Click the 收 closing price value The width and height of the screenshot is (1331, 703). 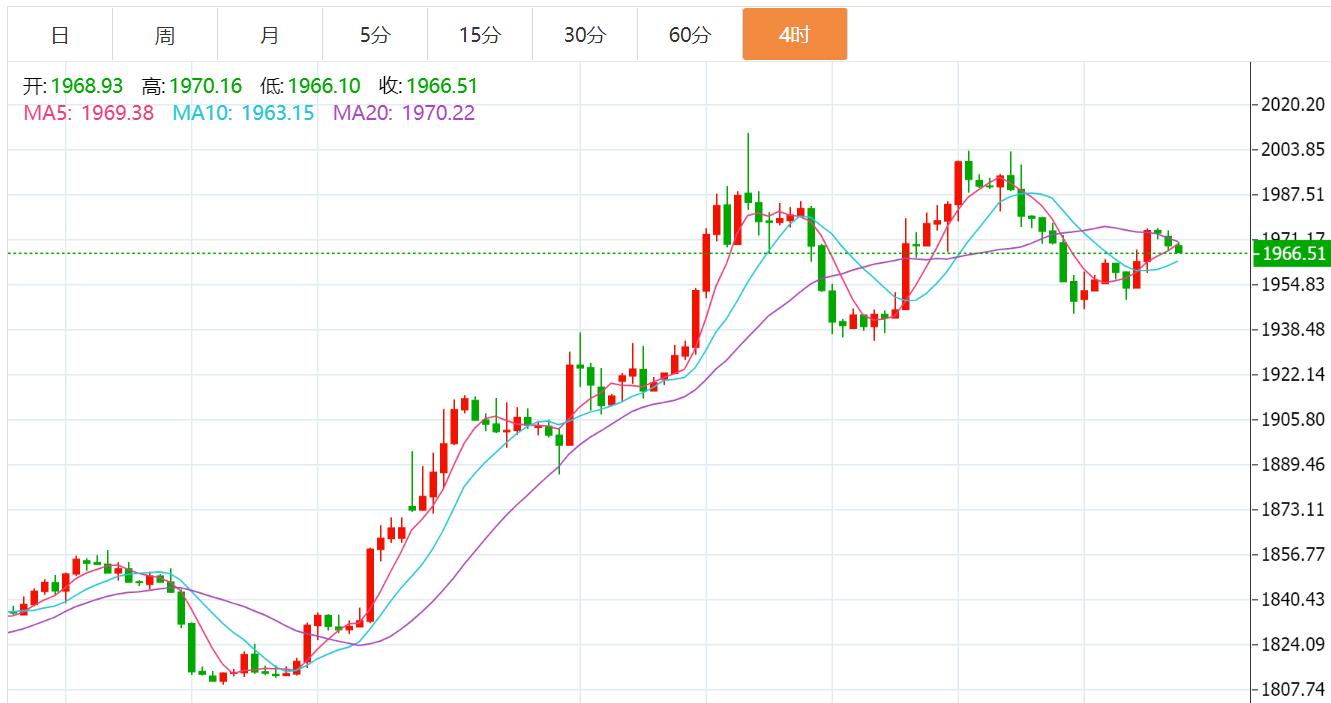pyautogui.click(x=442, y=87)
